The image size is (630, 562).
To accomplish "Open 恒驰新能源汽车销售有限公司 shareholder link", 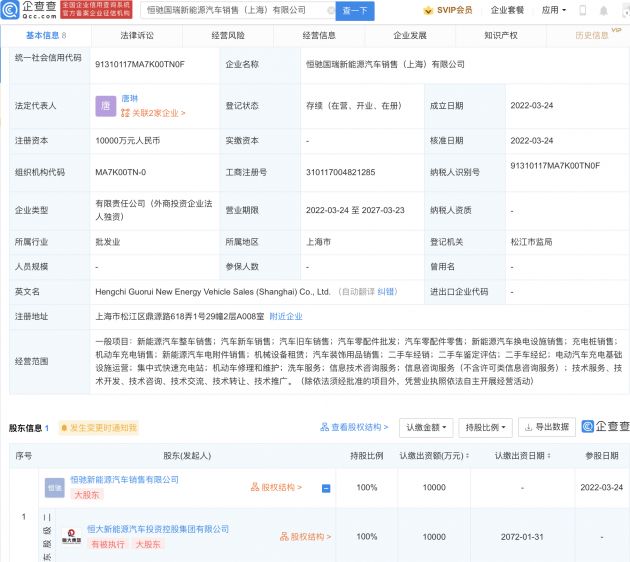I will [x=125, y=480].
